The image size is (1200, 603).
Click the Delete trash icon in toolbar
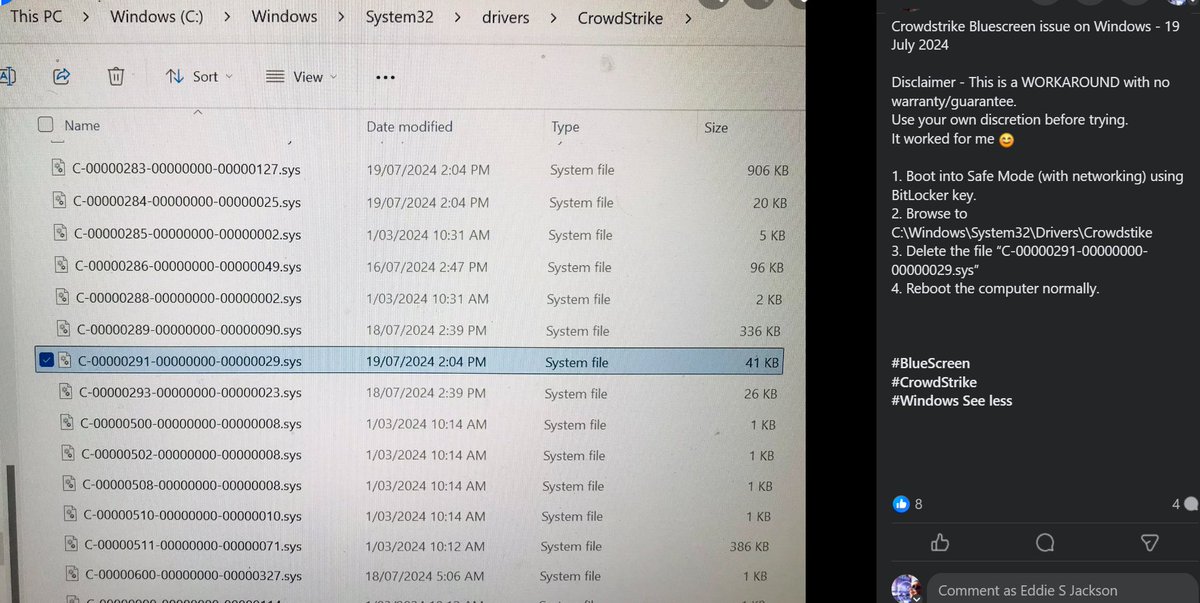click(x=116, y=76)
